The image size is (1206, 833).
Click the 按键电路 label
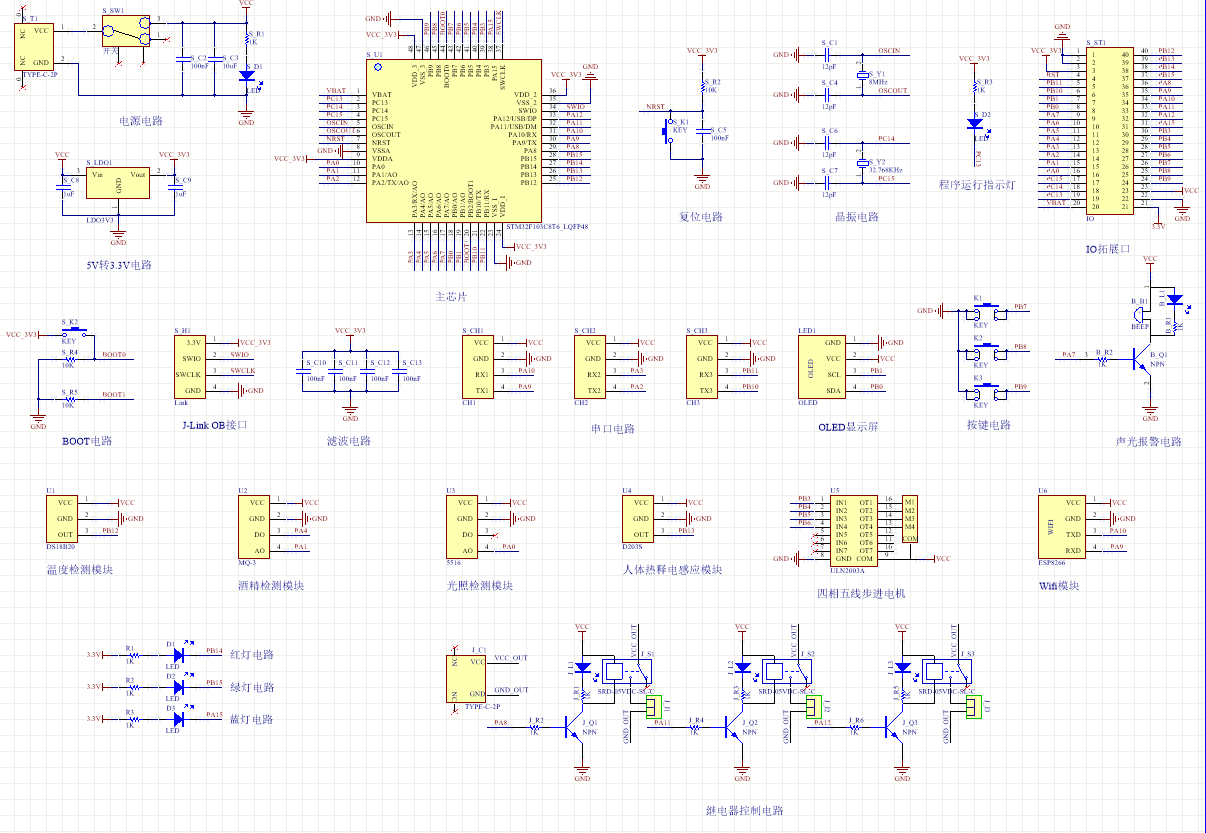click(989, 425)
